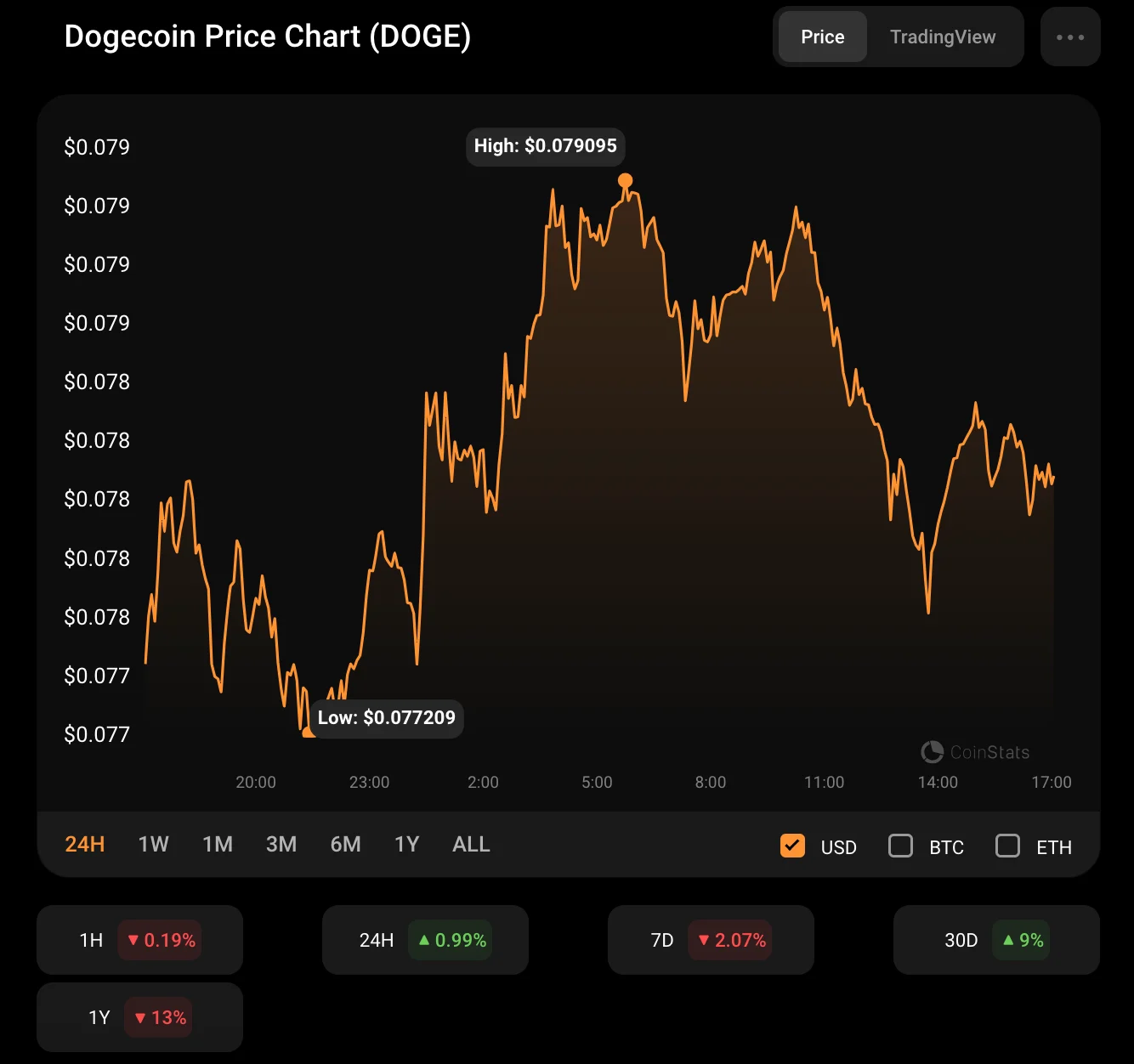Select the 1M time range
This screenshot has height=1064, width=1134.
(218, 845)
